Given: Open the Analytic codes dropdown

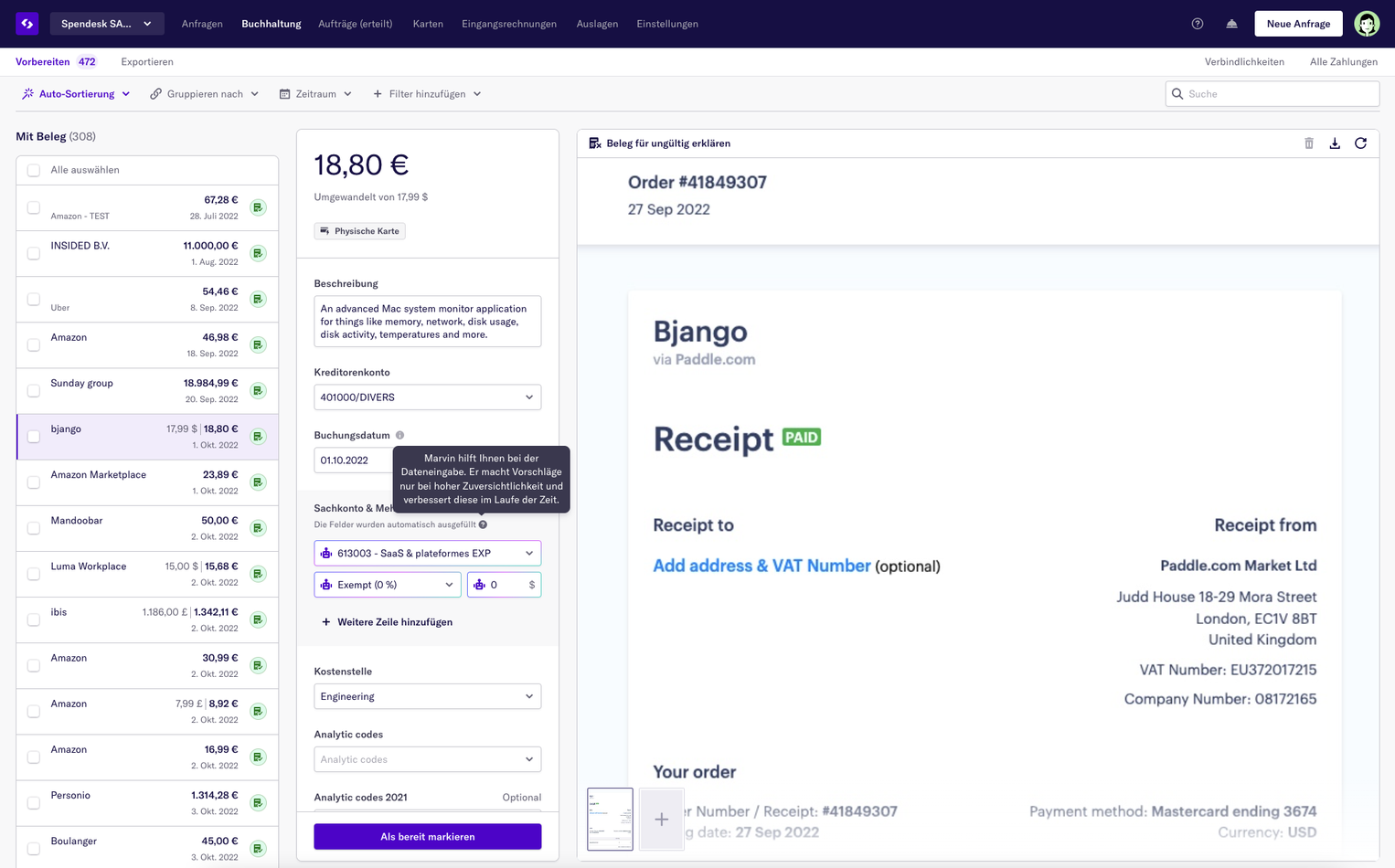Looking at the screenshot, I should pyautogui.click(x=428, y=759).
